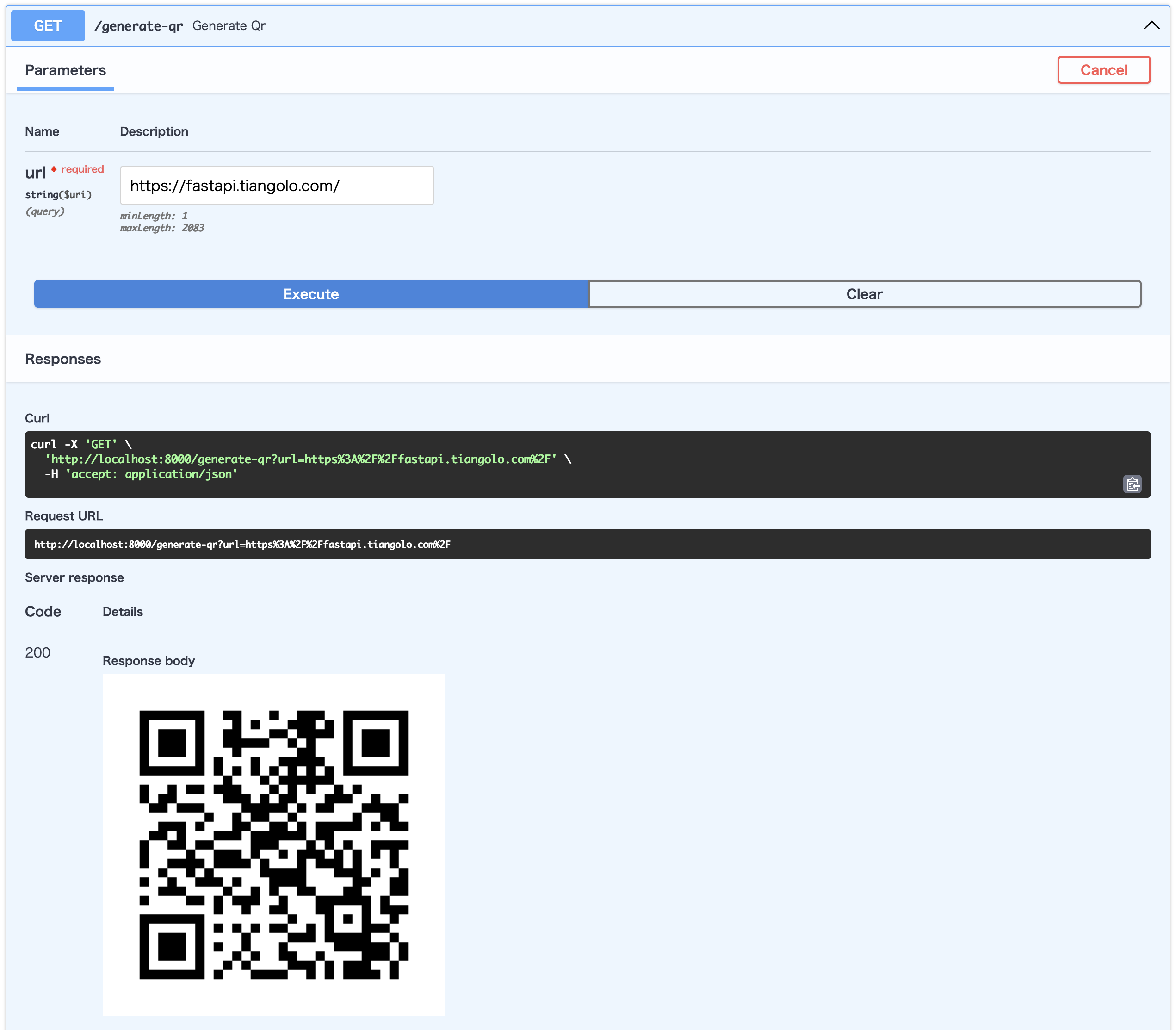Image resolution: width=1176 pixels, height=1030 pixels.
Task: Click the curl command code block
Action: (588, 464)
